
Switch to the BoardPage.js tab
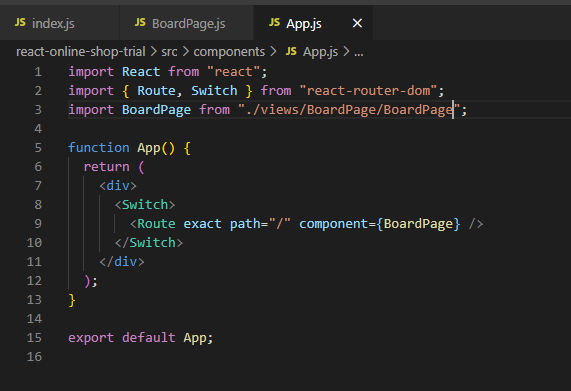(x=186, y=23)
